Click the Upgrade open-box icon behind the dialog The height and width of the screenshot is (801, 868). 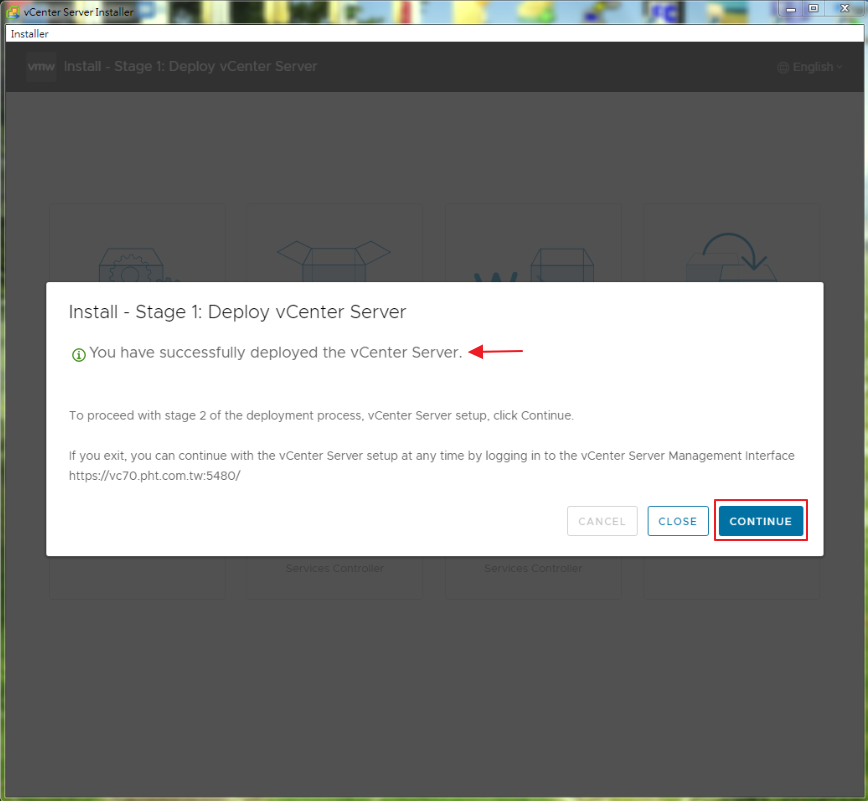334,261
